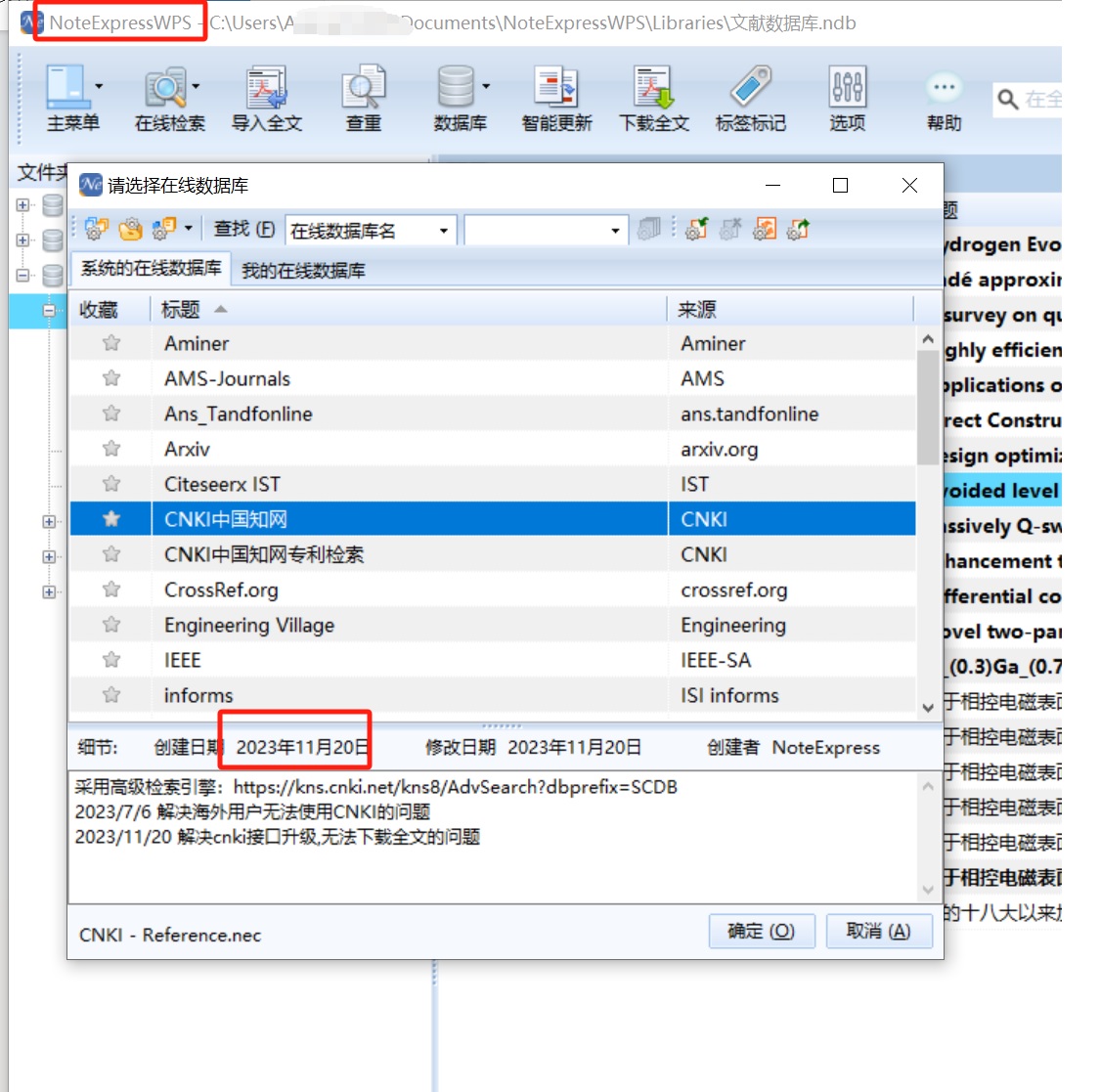Click 查找 (F) find label button
The height and width of the screenshot is (1092, 1100).
click(x=244, y=229)
